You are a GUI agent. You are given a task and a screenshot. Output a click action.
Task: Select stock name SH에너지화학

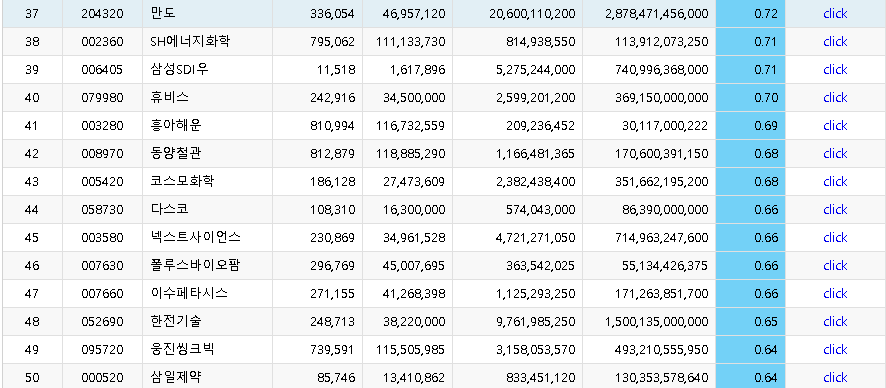(x=190, y=42)
